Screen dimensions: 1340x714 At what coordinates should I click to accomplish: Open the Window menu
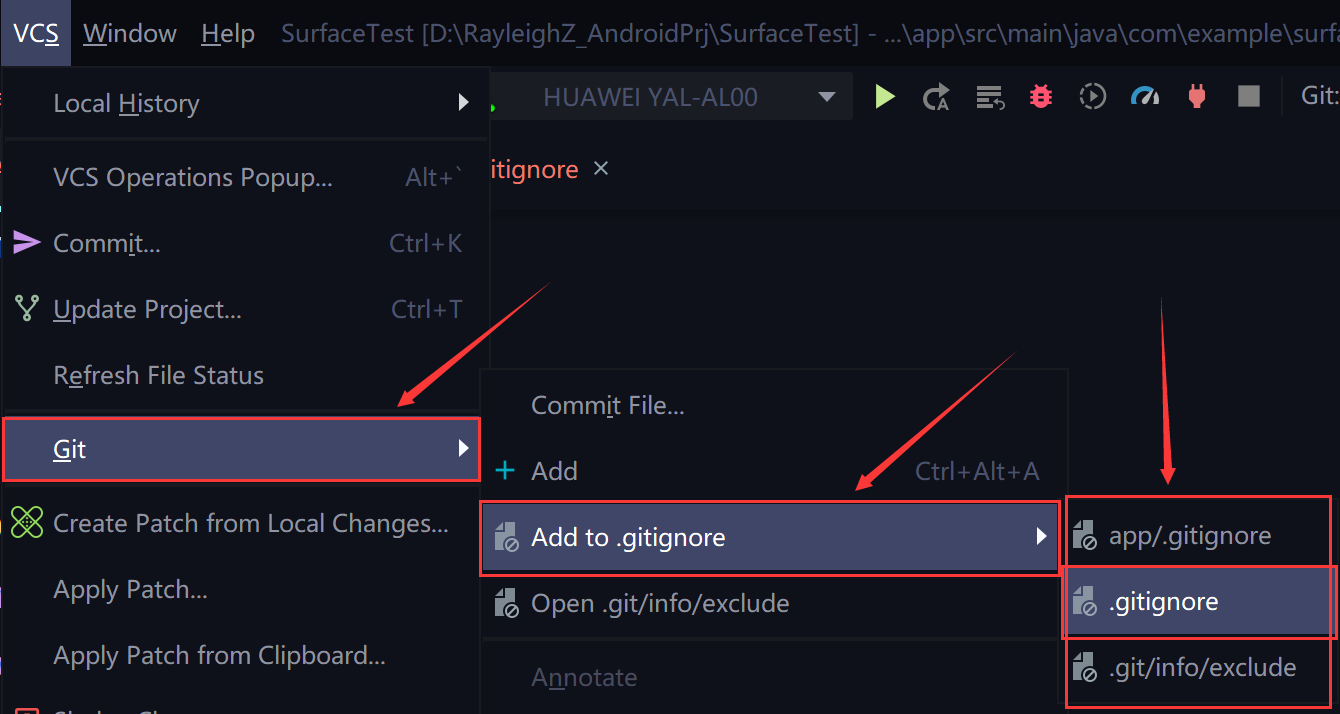point(130,33)
